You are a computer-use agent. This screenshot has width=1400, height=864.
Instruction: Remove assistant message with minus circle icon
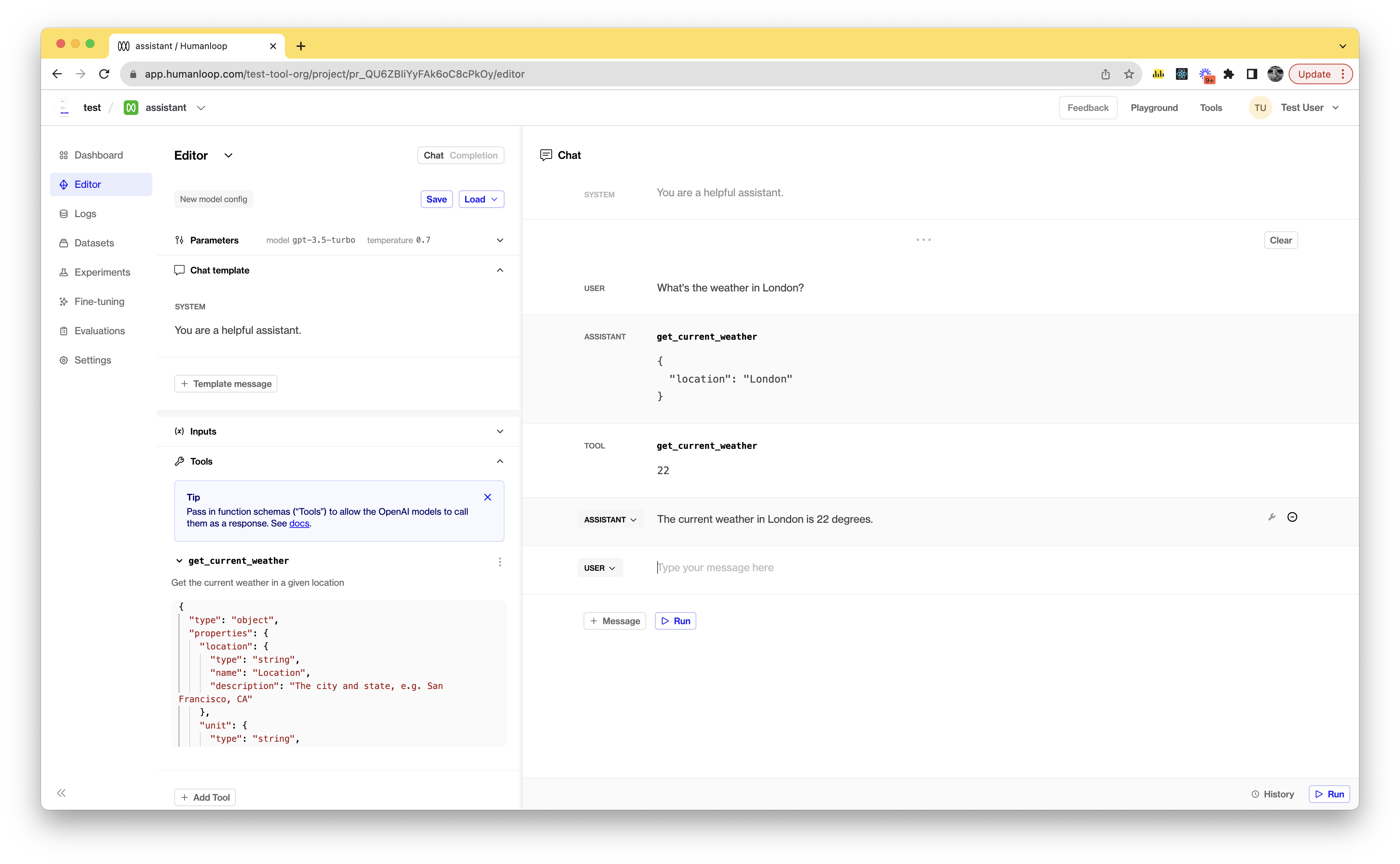(x=1292, y=517)
